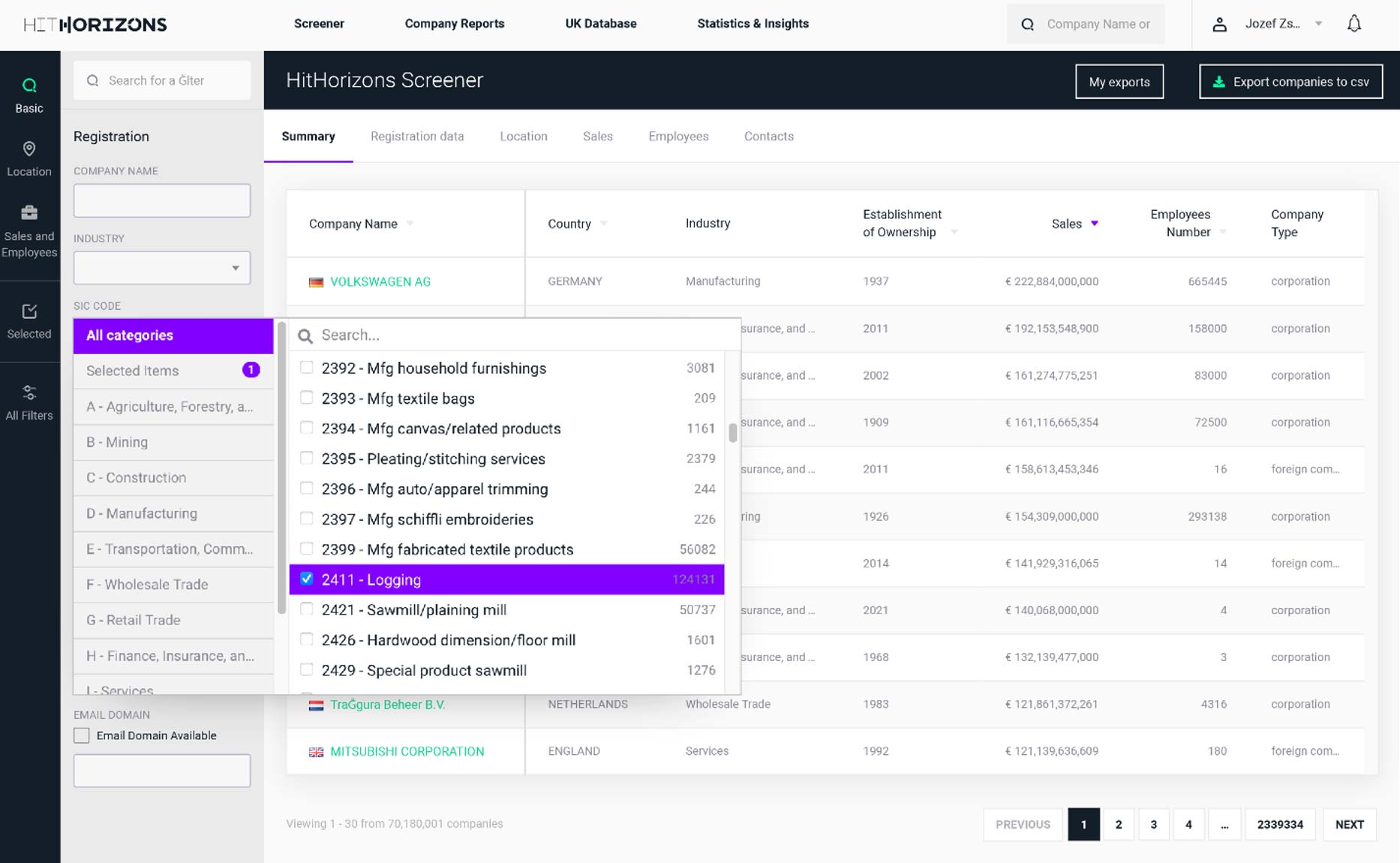The width and height of the screenshot is (1400, 863).
Task: Open Company Reports menu
Action: coord(455,24)
